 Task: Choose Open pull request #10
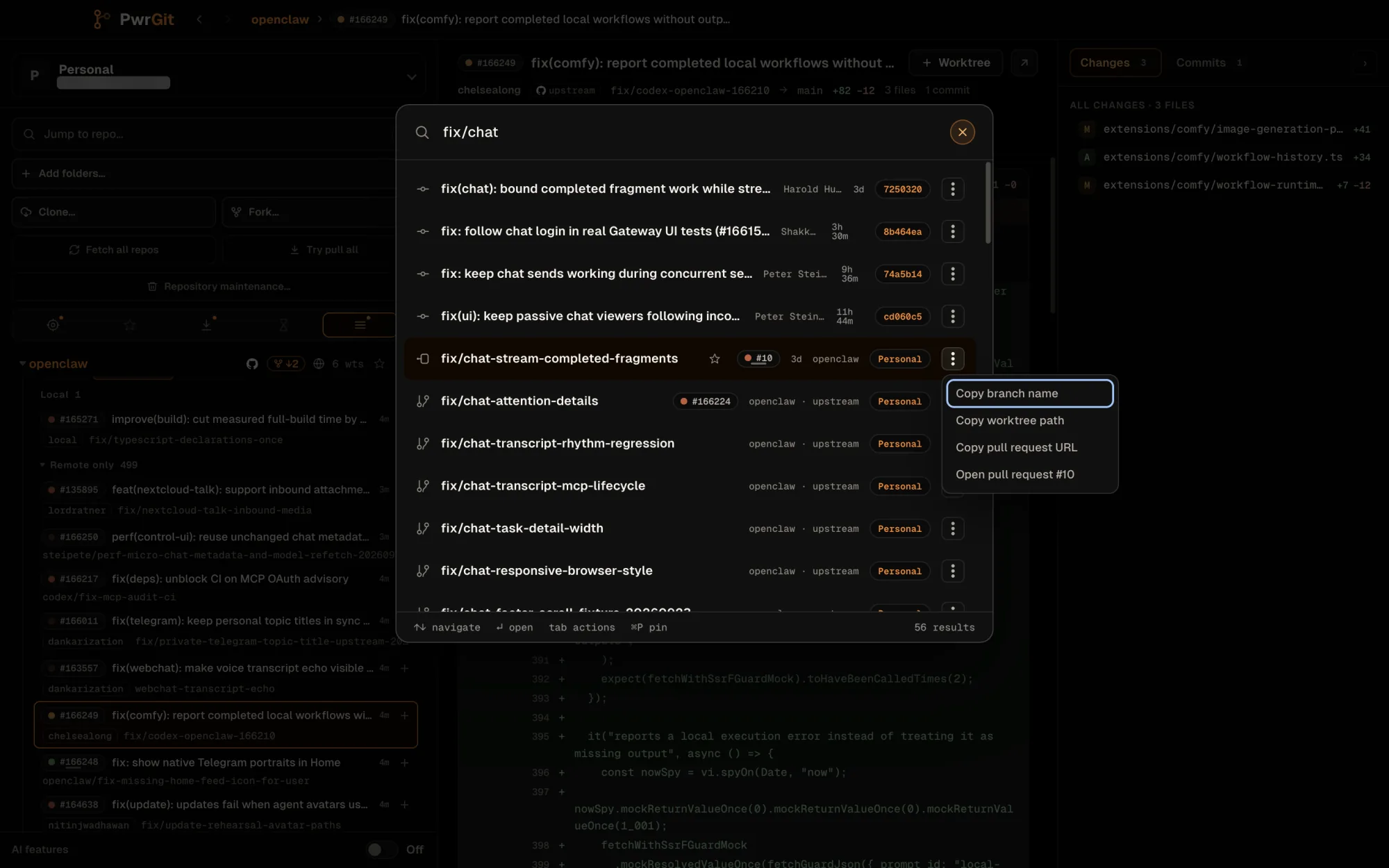(x=1030, y=474)
